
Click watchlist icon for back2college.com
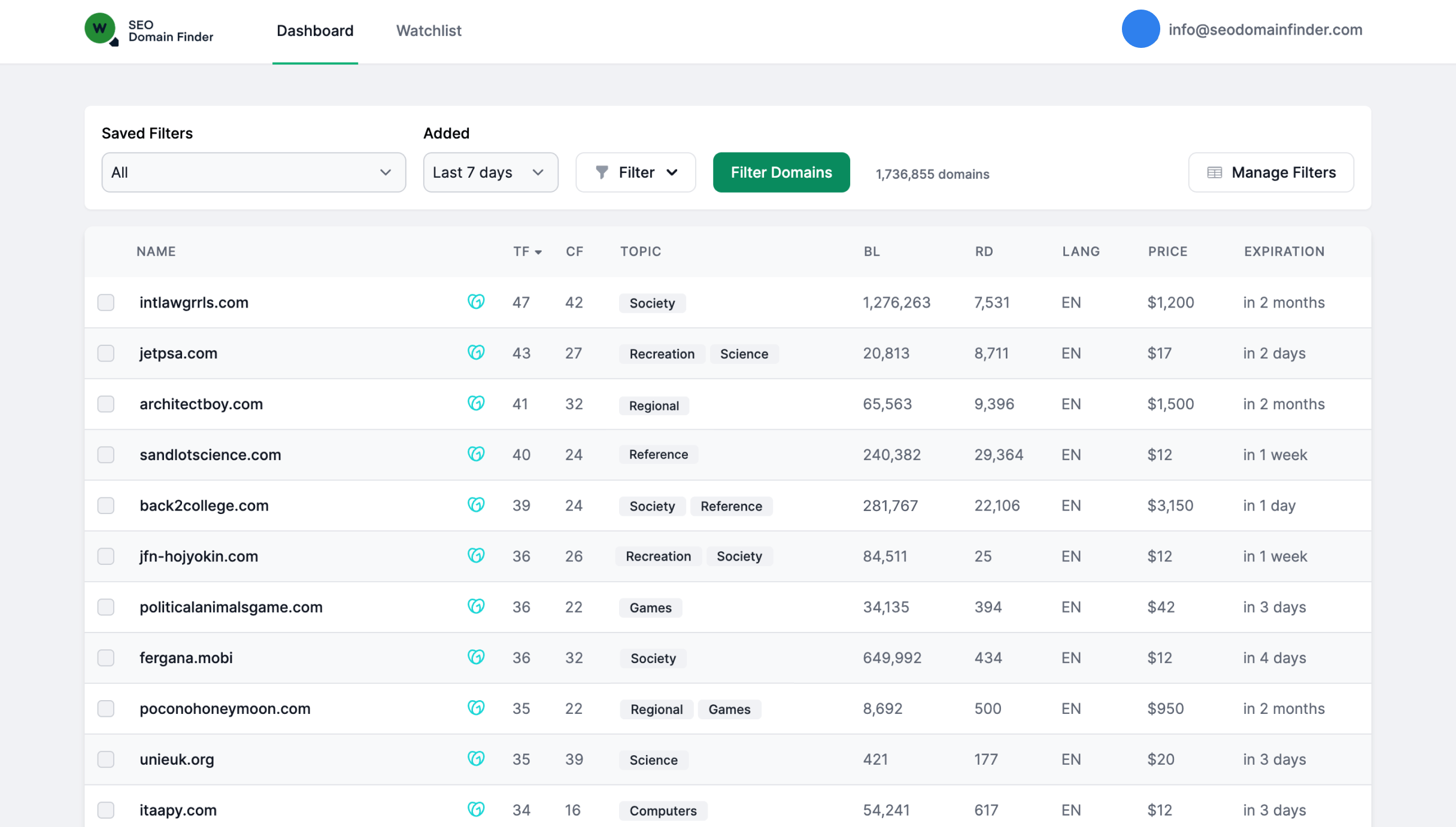[476, 505]
